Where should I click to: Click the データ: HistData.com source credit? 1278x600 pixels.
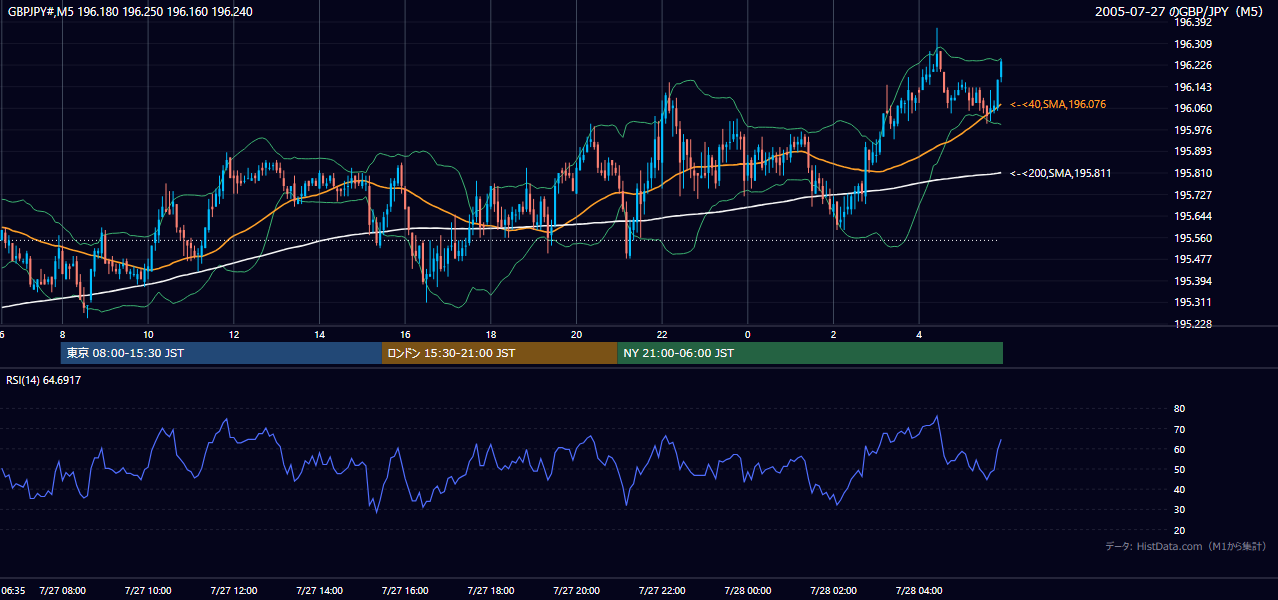(1185, 546)
